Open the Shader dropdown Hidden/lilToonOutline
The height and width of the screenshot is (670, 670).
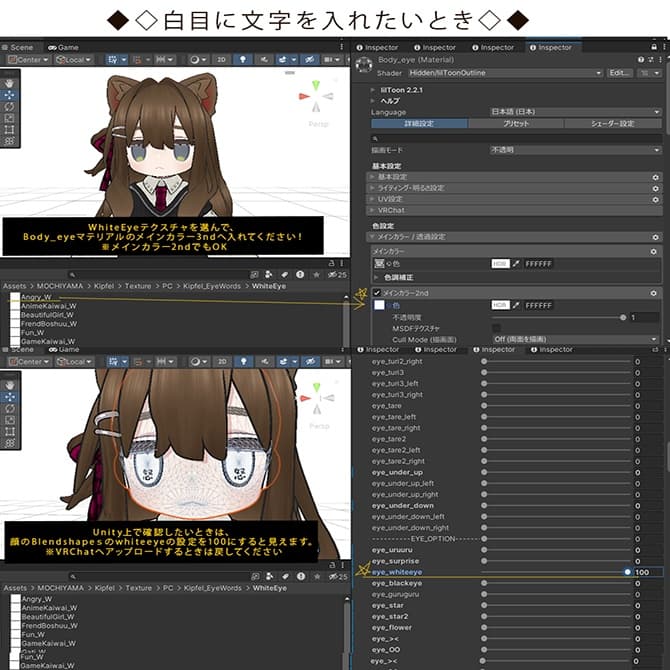coord(505,73)
